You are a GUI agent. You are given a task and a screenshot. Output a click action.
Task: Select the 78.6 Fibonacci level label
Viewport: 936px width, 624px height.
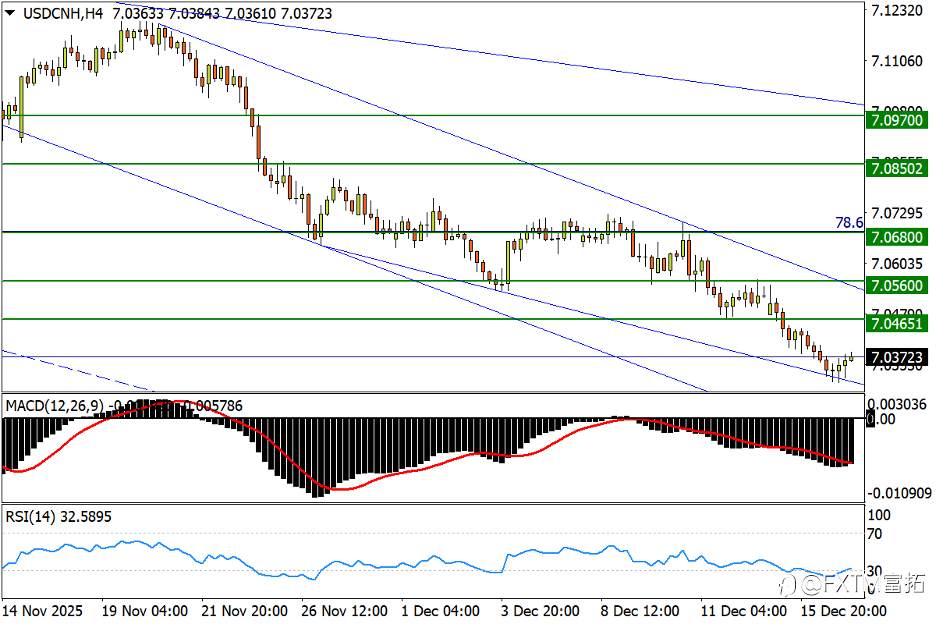849,223
